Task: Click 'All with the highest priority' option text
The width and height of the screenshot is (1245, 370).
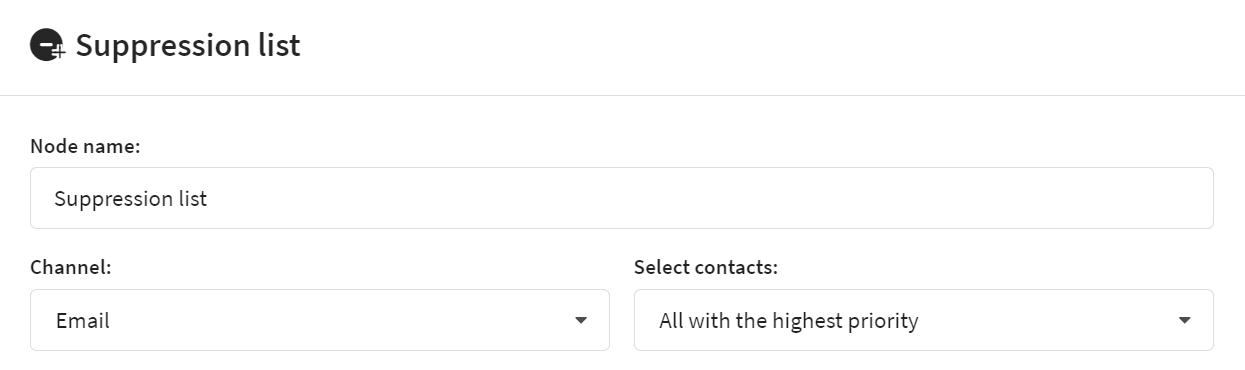Action: coord(789,321)
